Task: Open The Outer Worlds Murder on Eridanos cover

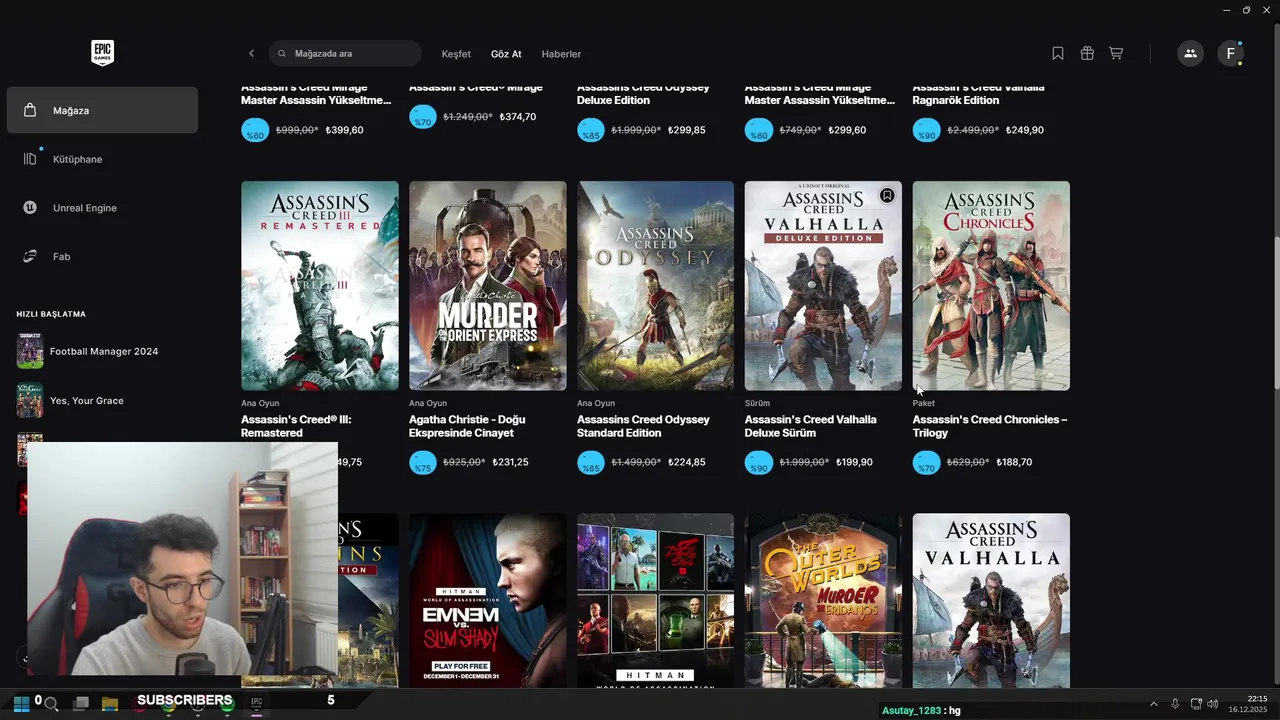Action: pyautogui.click(x=823, y=600)
